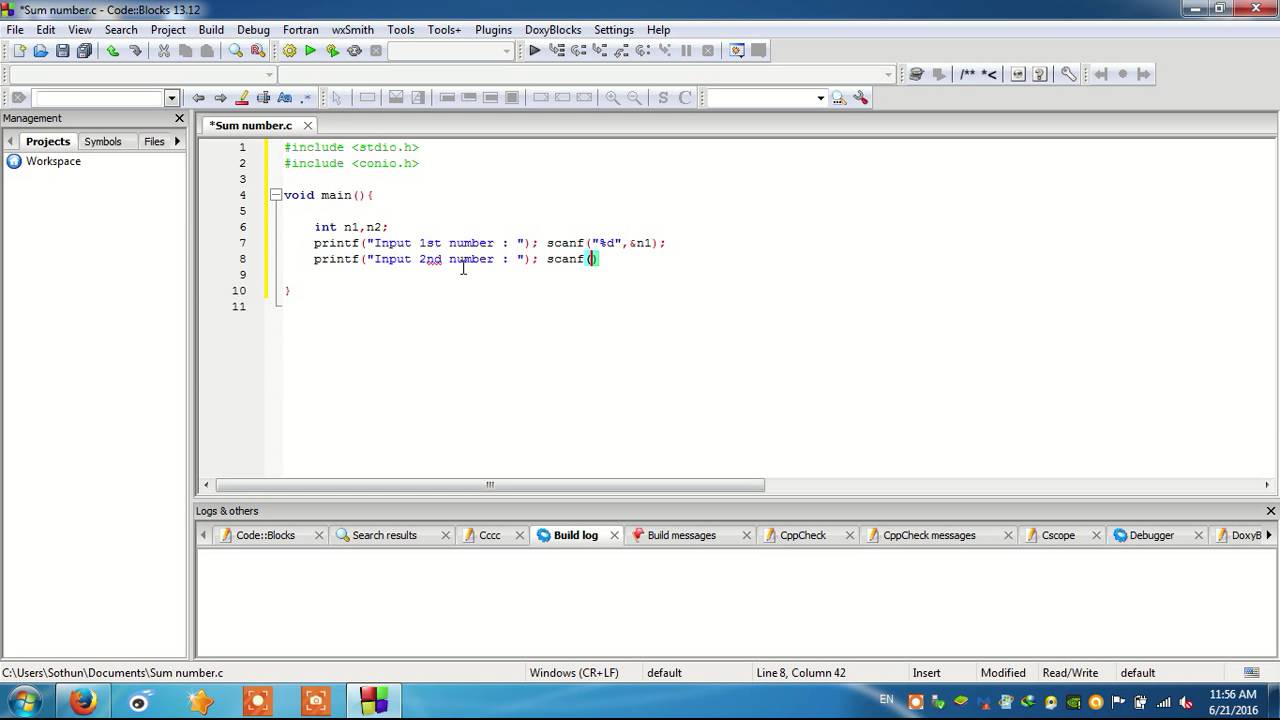1280x720 pixels.
Task: Click the Save all files icon
Action: (x=85, y=51)
